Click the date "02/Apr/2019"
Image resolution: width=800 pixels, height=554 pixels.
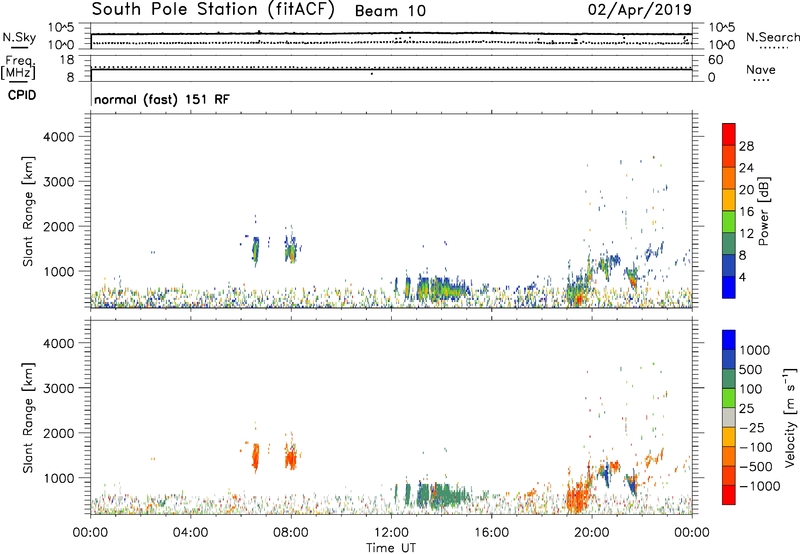640,10
